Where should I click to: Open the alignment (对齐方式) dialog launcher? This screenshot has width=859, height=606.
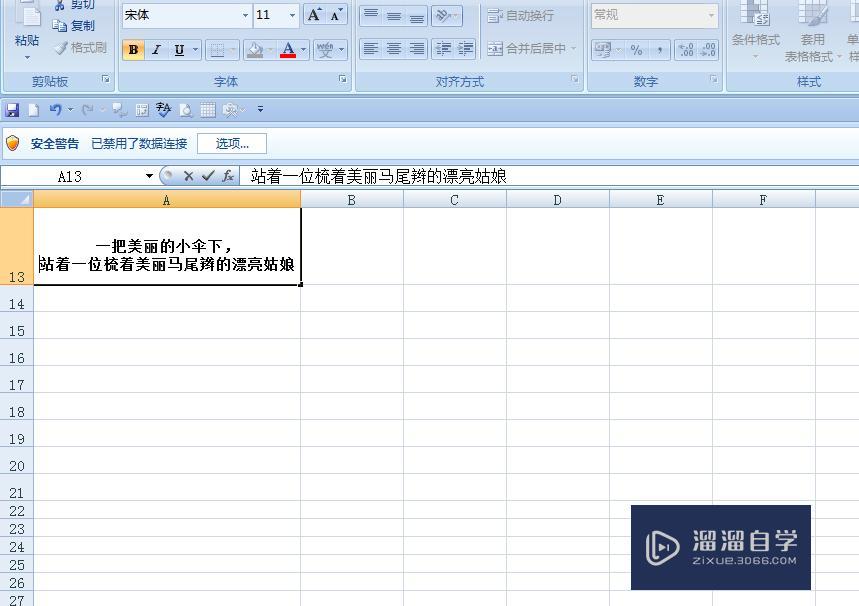(x=575, y=79)
